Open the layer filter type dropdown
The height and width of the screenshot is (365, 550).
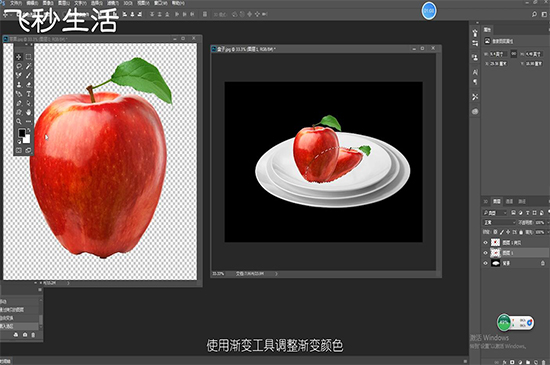495,212
